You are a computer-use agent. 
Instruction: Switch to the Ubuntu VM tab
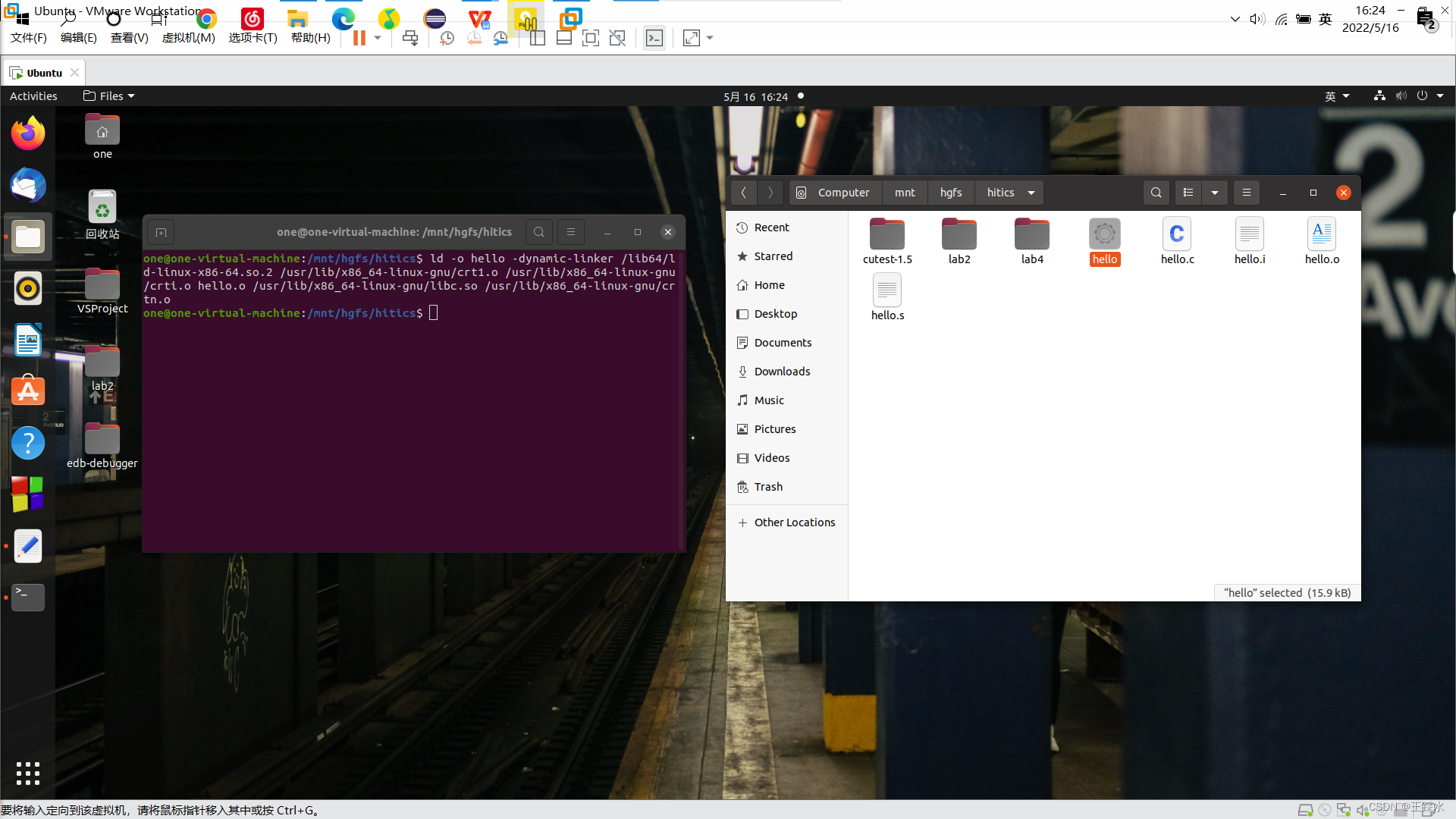44,73
